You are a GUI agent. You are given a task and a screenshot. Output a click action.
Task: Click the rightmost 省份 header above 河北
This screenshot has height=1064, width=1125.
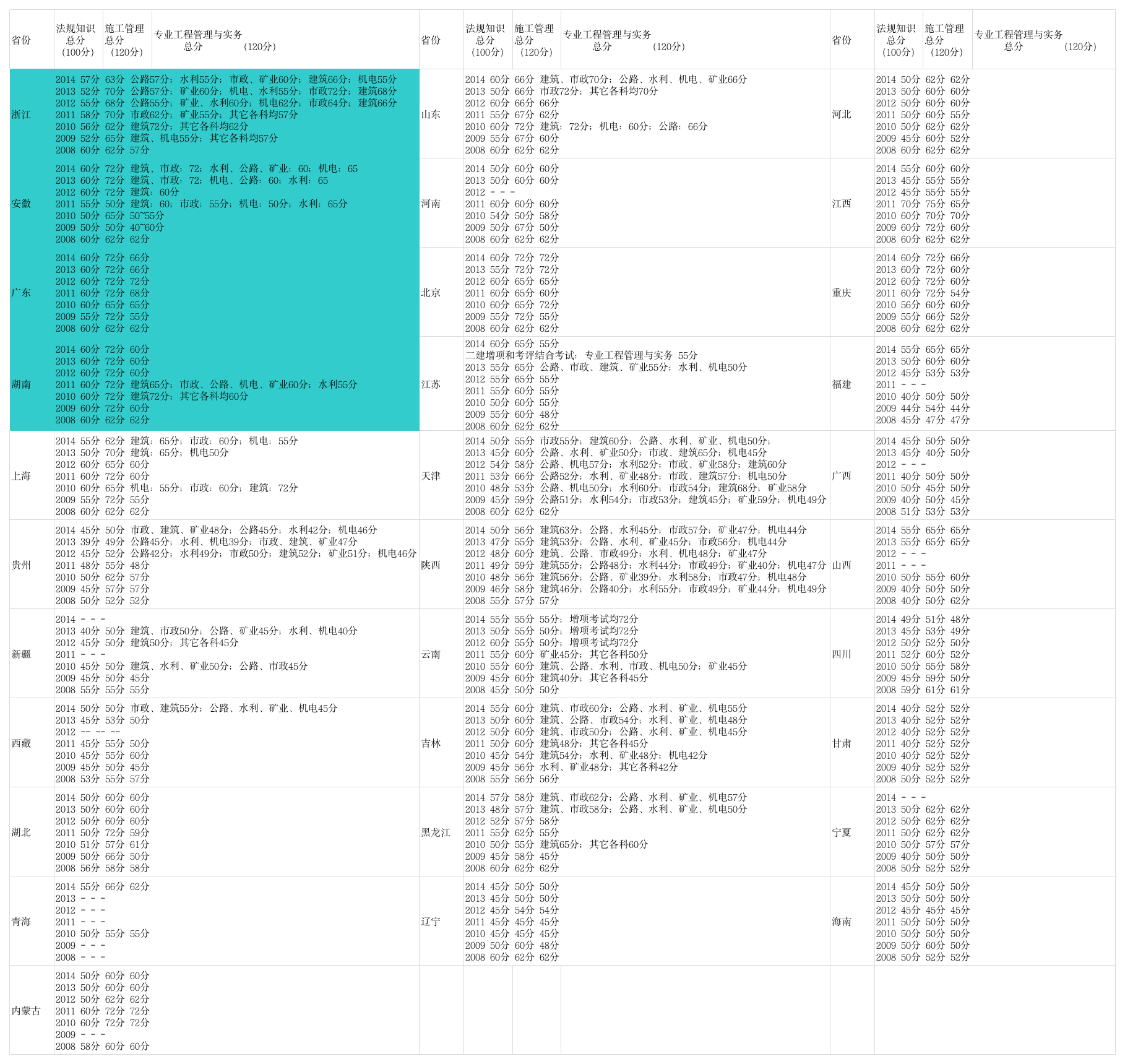point(852,40)
